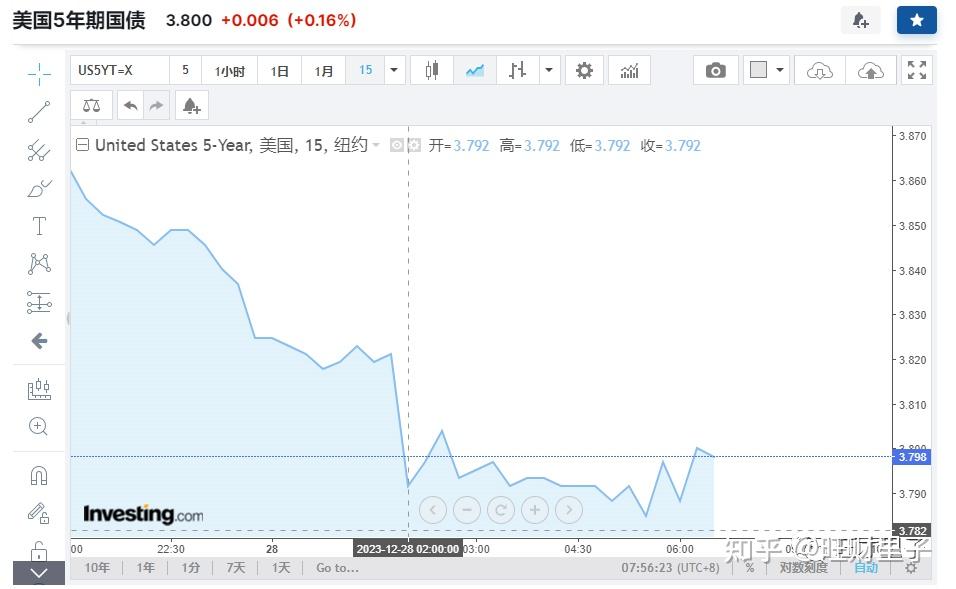This screenshot has width=956, height=589.
Task: Select the 1日 interval tab
Action: pyautogui.click(x=280, y=71)
